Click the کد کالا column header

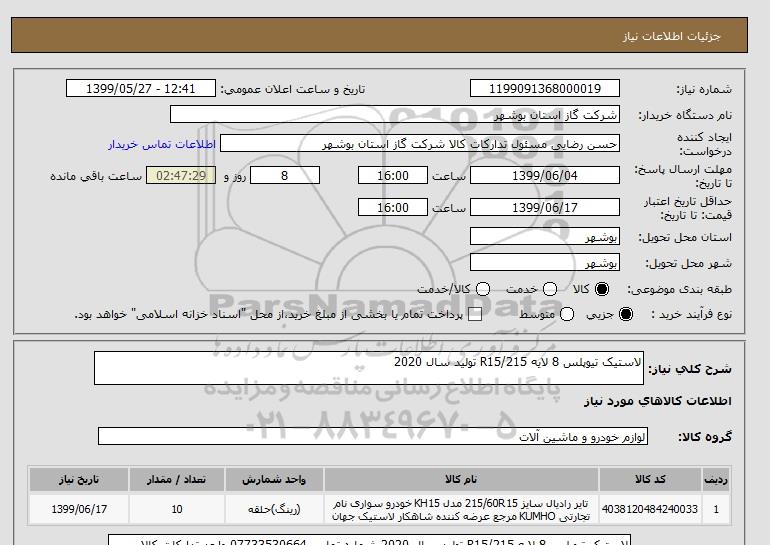(x=650, y=479)
